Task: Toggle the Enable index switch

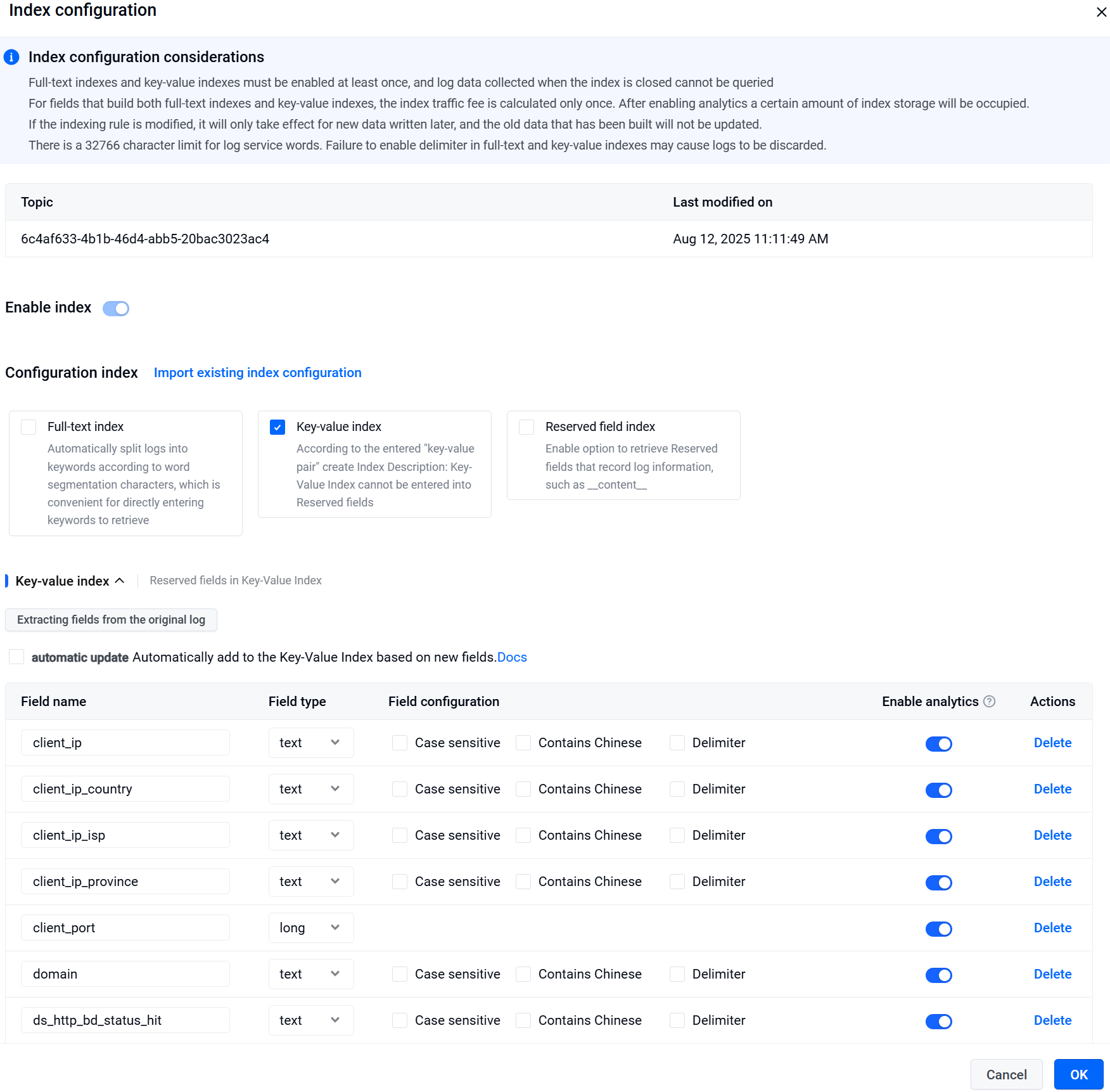Action: tap(116, 308)
